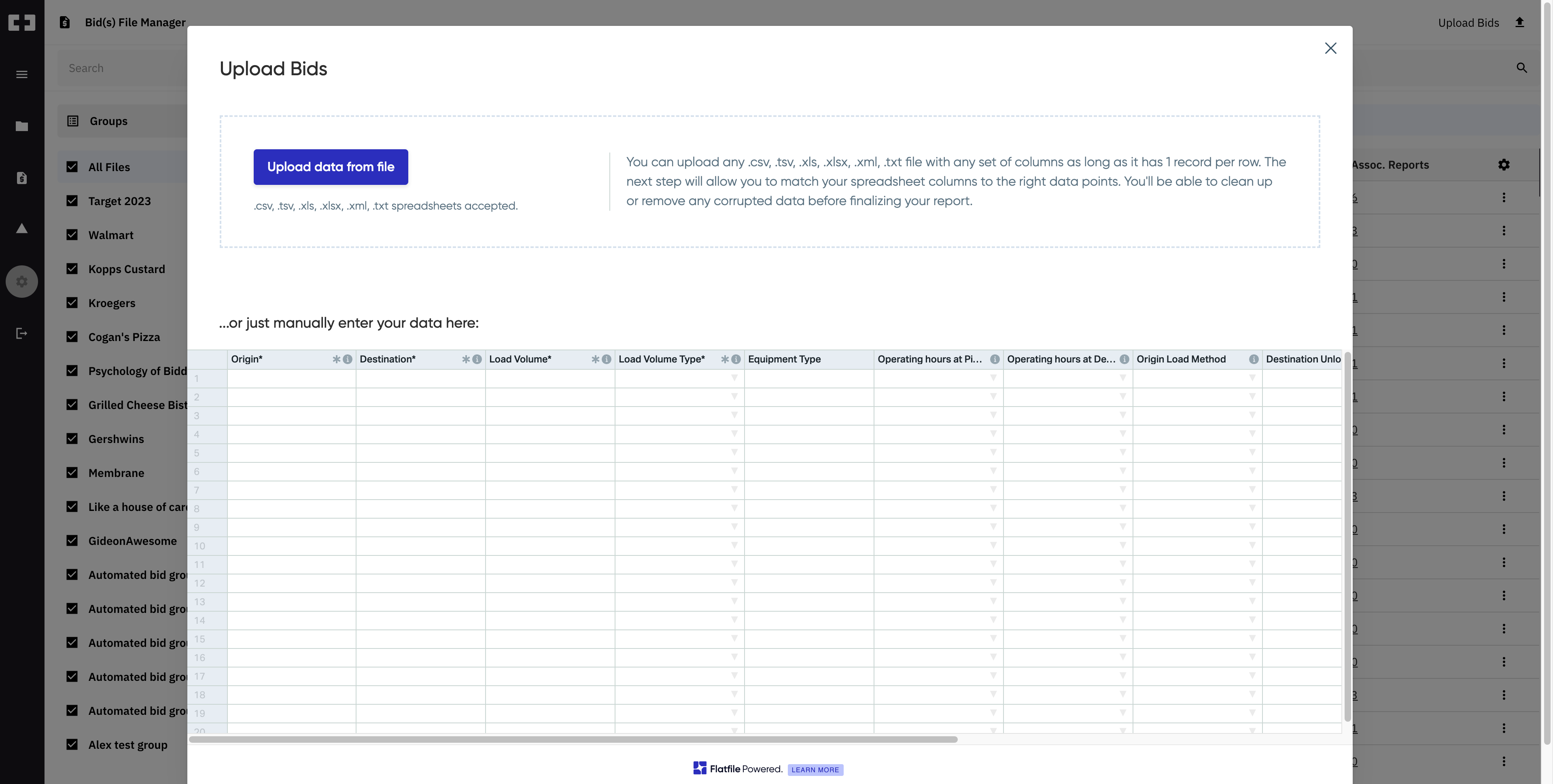Click the dollar-sign bids file icon in sidebar

pos(22,178)
